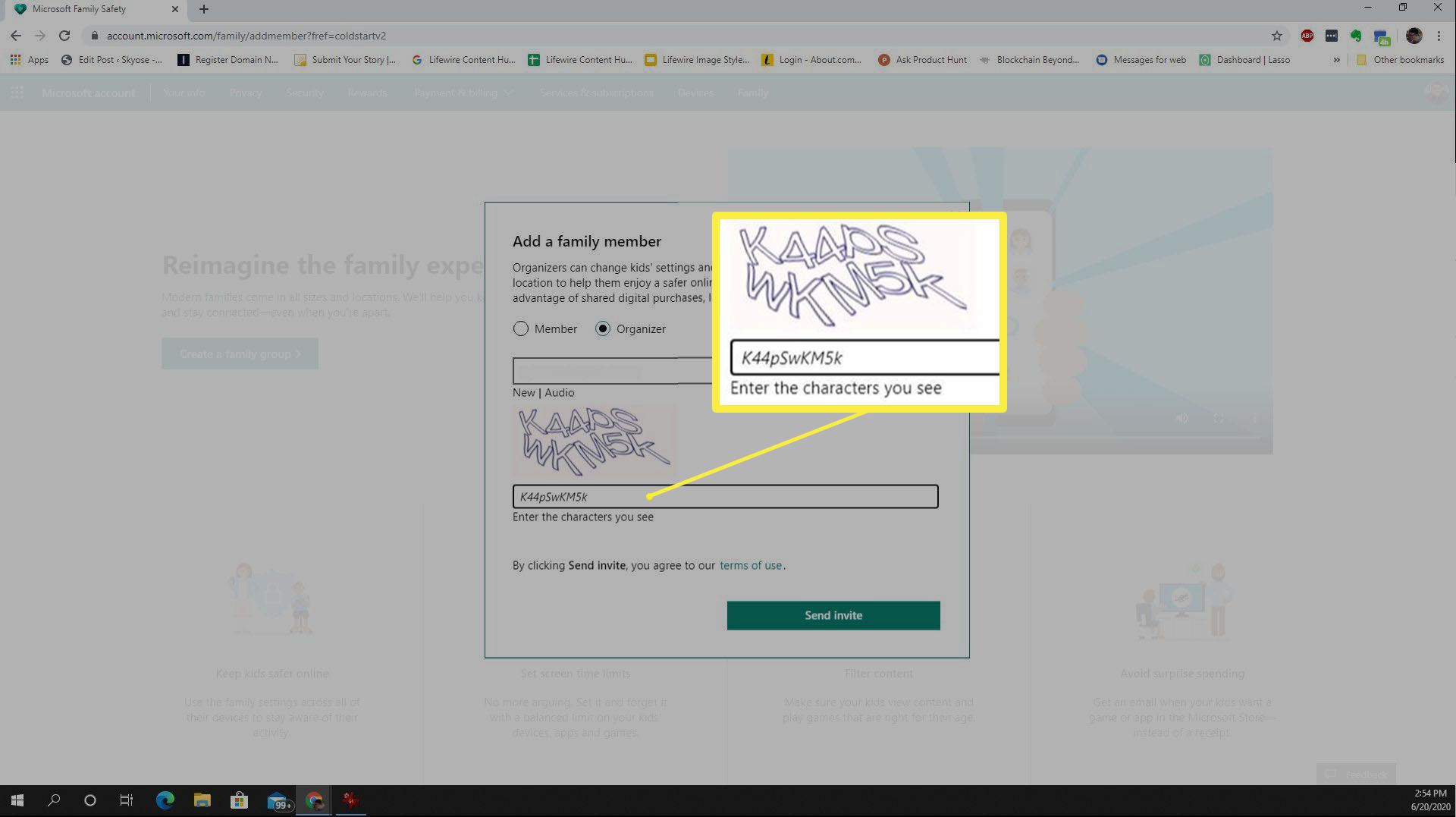This screenshot has width=1456, height=817.
Task: Open Services & subscriptions tab
Action: tap(596, 93)
